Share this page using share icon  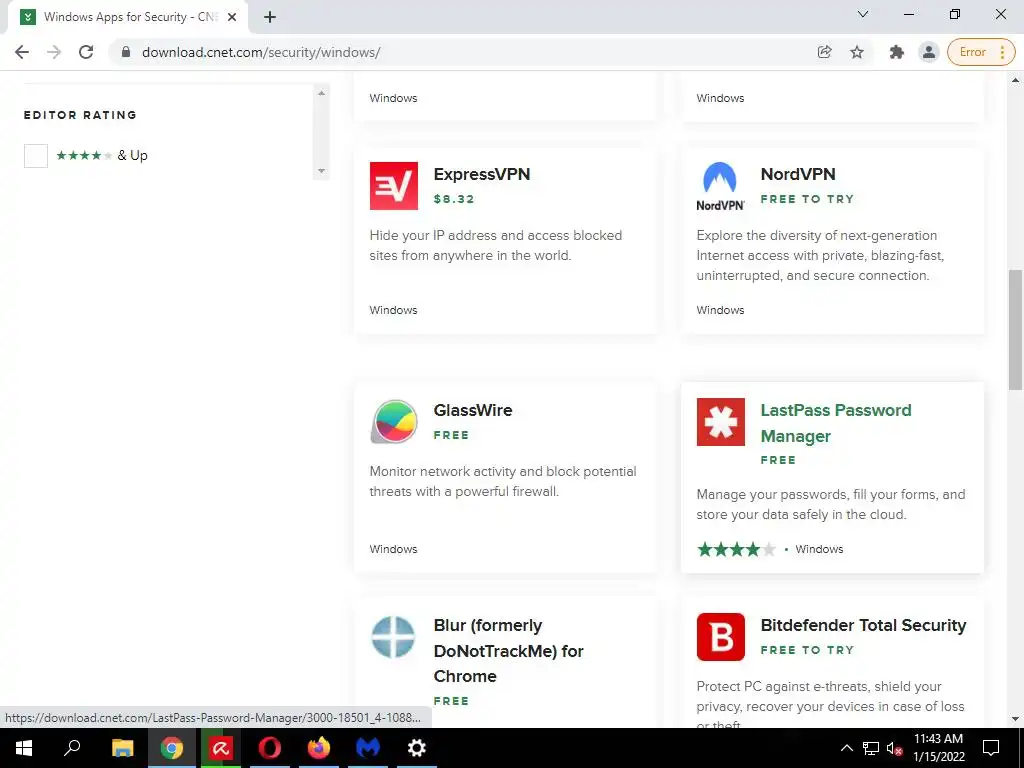coord(825,52)
